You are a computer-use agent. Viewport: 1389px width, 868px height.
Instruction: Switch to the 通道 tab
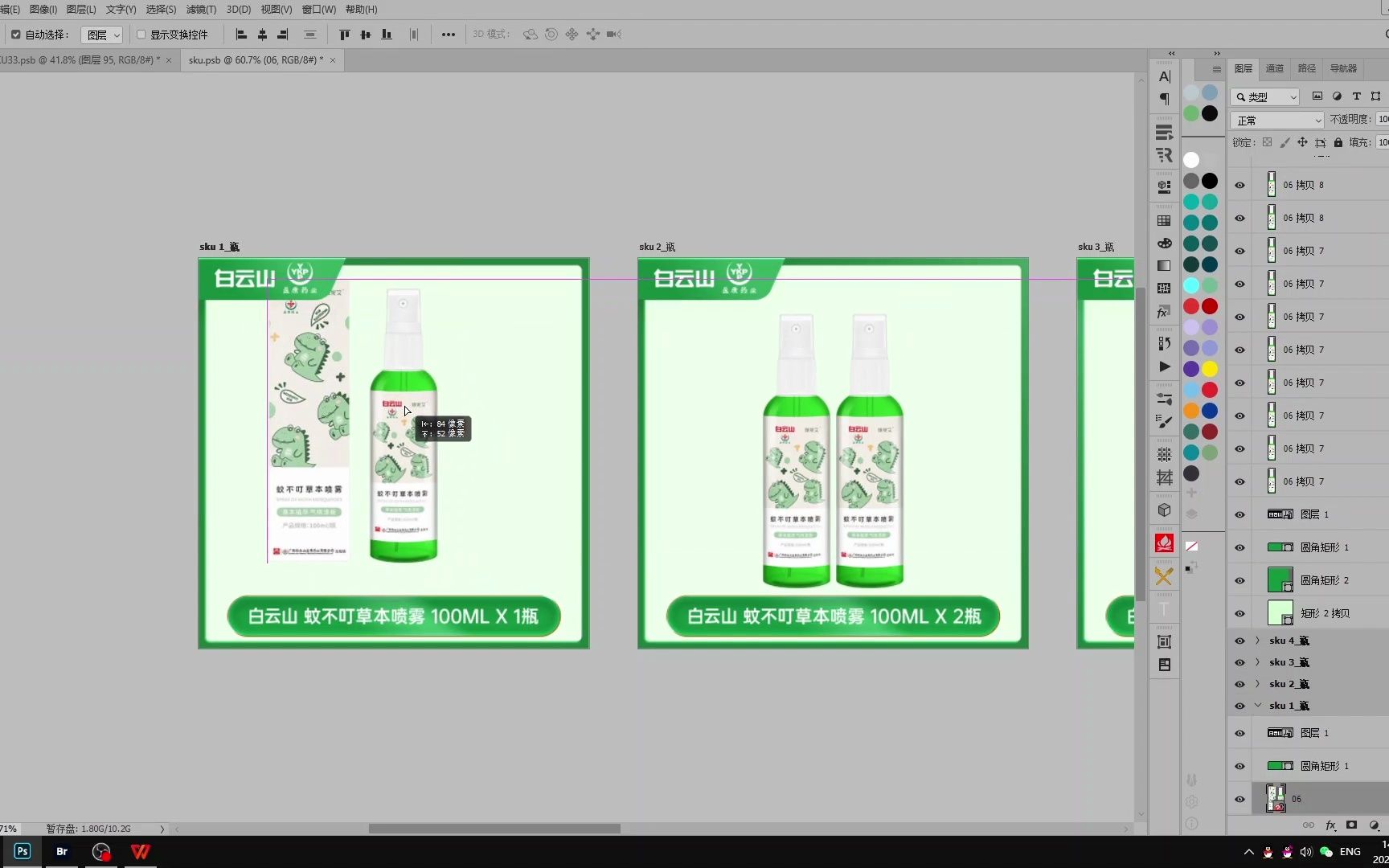(x=1275, y=68)
